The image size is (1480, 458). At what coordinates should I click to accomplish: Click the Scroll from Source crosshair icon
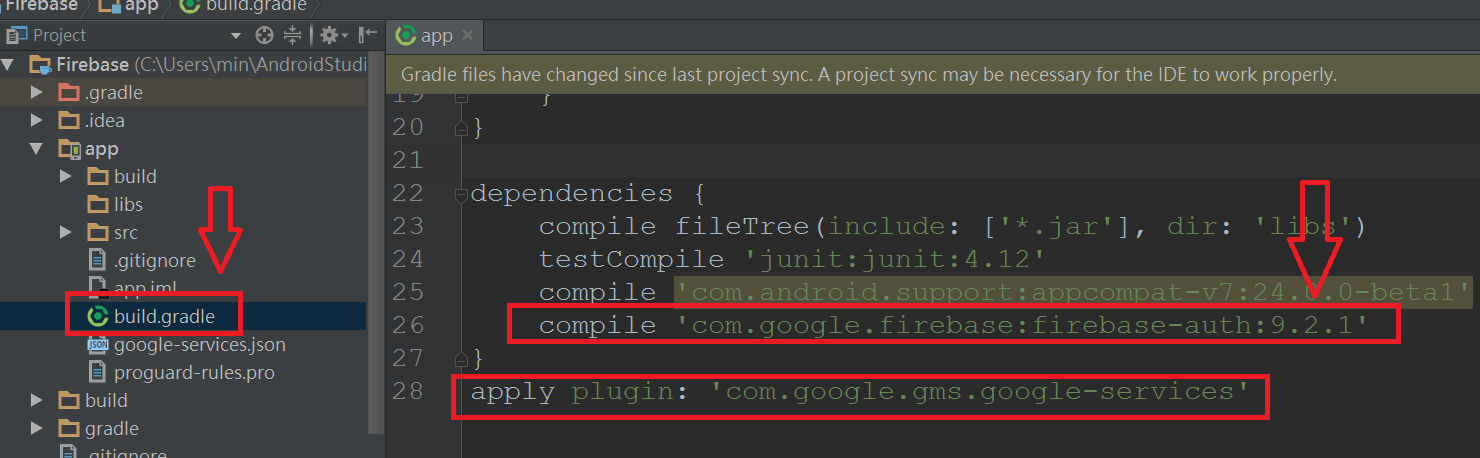264,35
